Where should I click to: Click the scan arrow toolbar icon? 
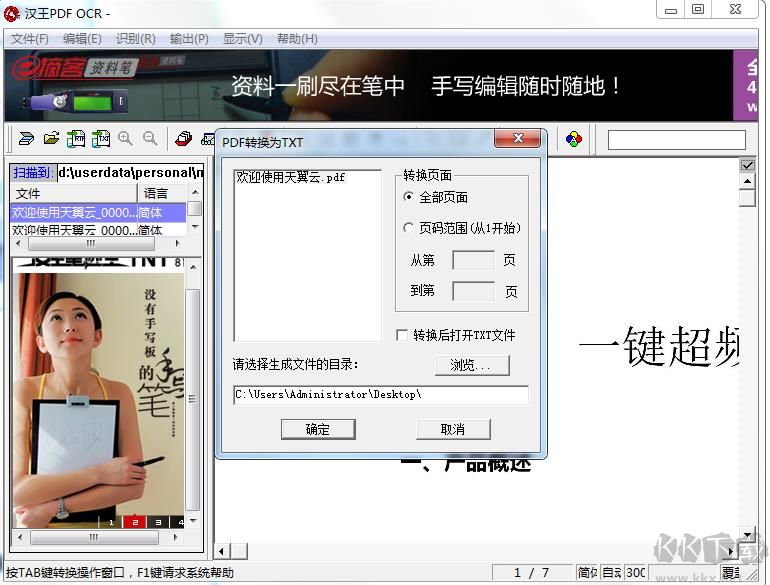pos(27,139)
